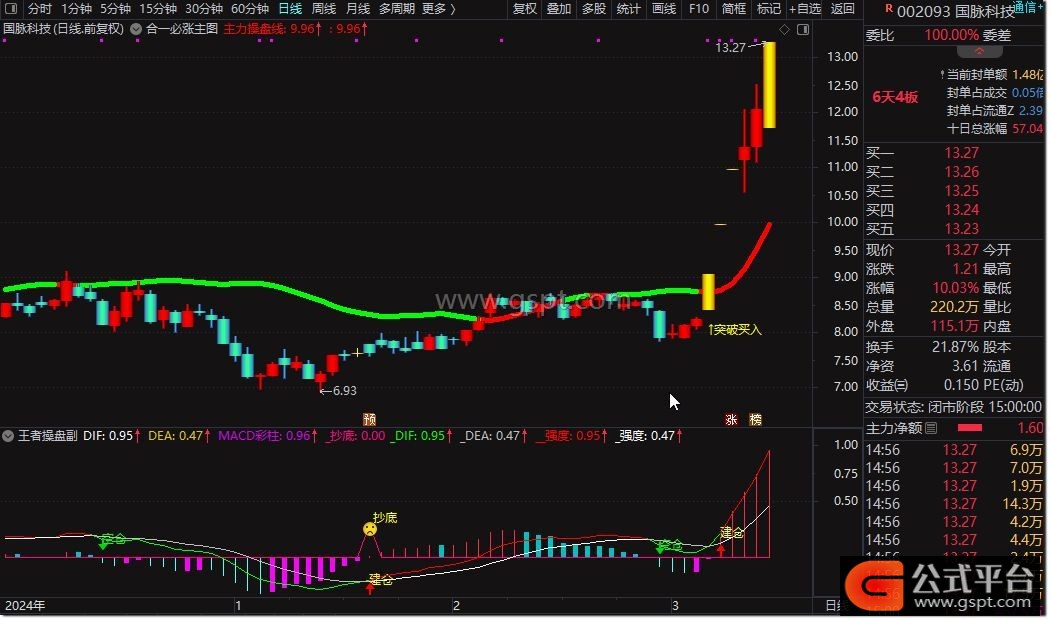Click the 多股 multi-stock button
Image resolution: width=1050 pixels, height=619 pixels.
click(594, 9)
